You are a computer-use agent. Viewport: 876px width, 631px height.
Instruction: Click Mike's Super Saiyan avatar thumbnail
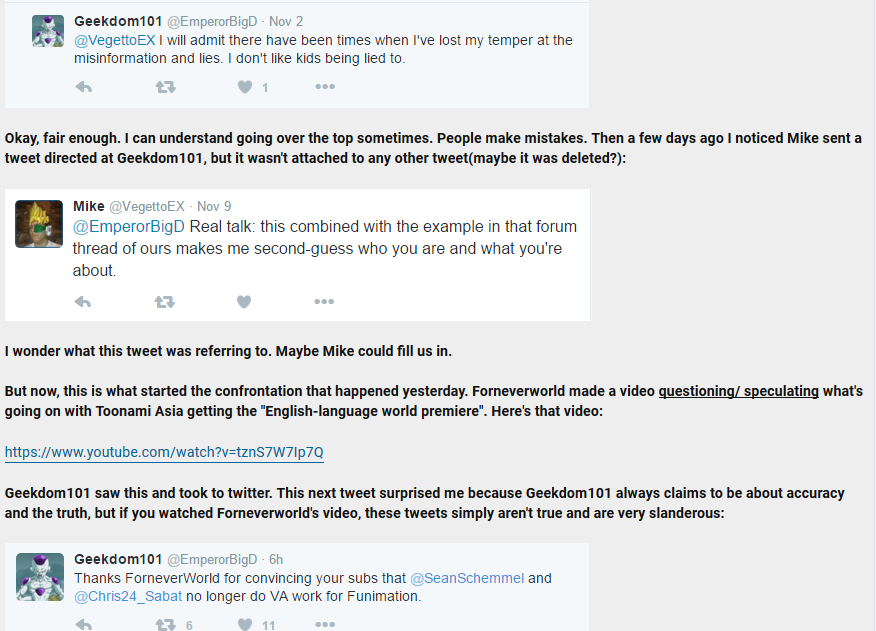coord(39,224)
